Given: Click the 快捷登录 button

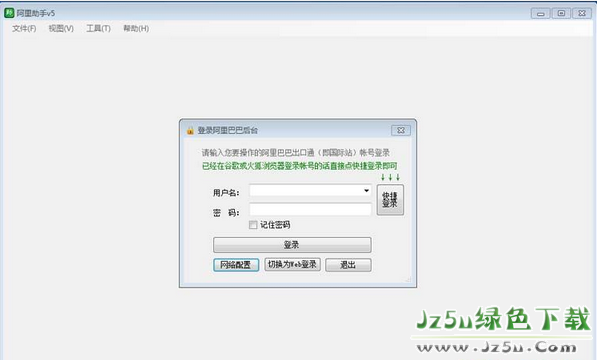Looking at the screenshot, I should pos(390,200).
